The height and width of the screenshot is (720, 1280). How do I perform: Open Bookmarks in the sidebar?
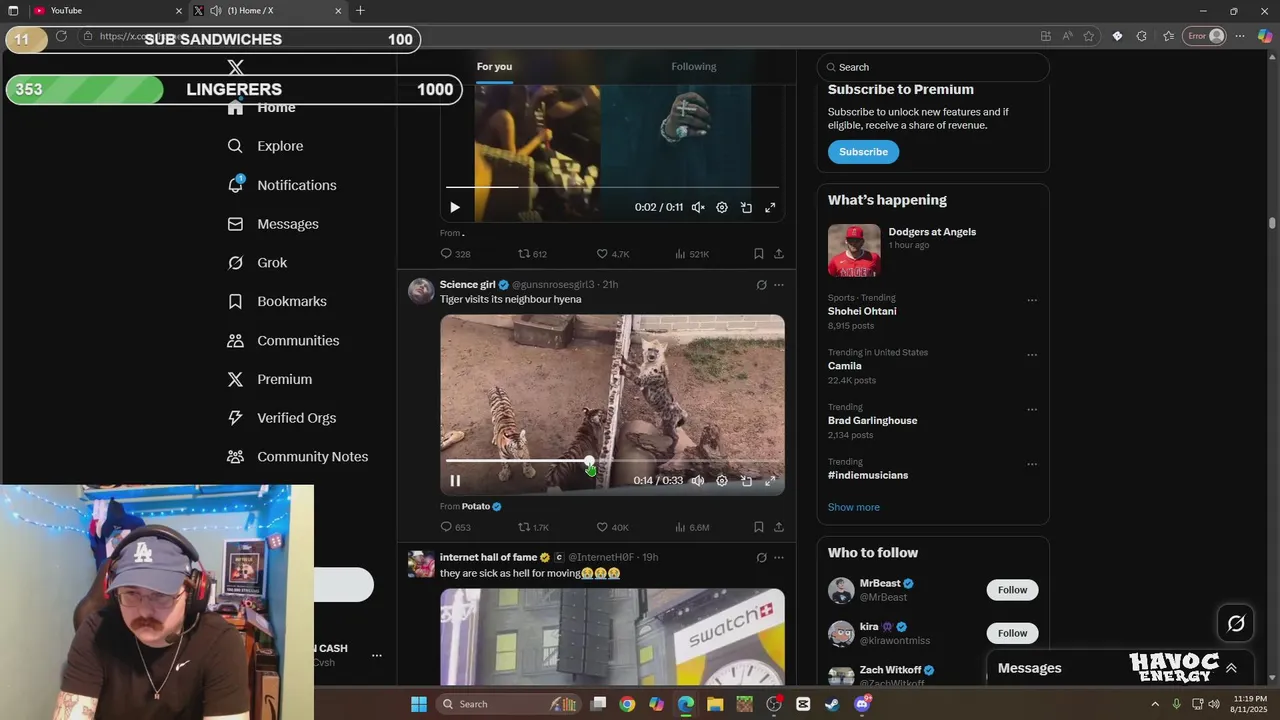pyautogui.click(x=277, y=301)
